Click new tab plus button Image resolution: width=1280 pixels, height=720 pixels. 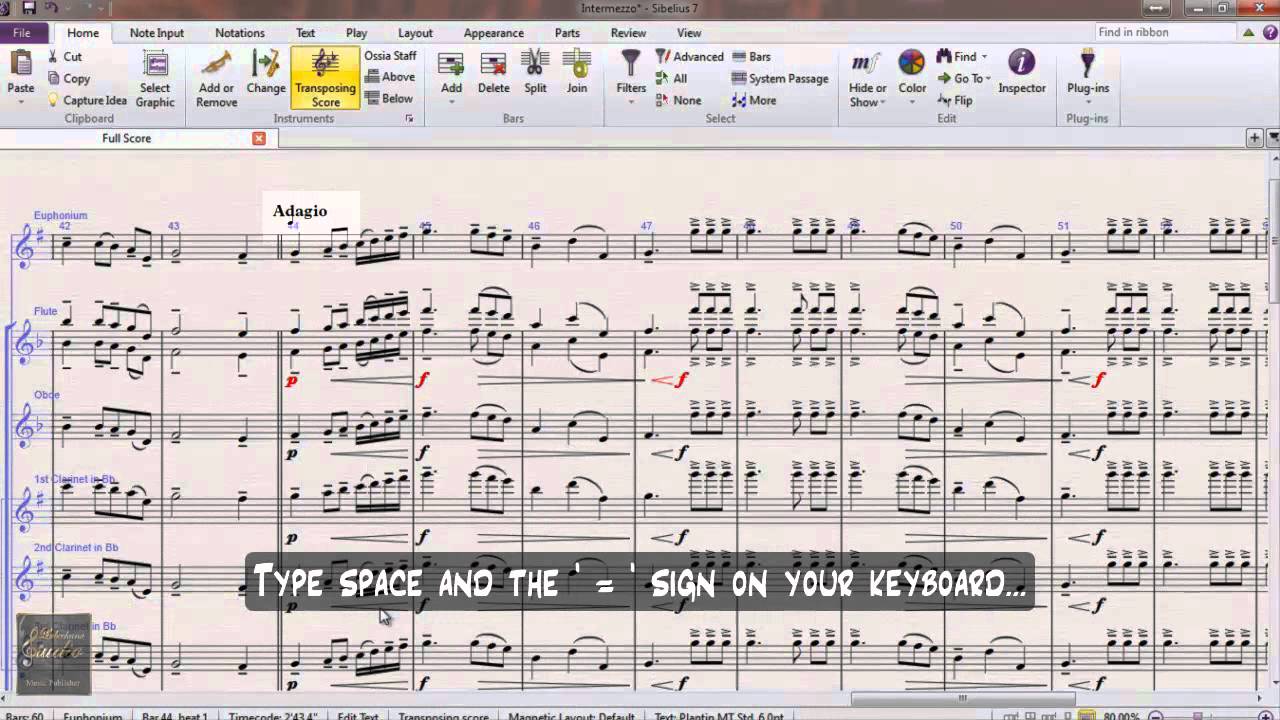pyautogui.click(x=1254, y=138)
